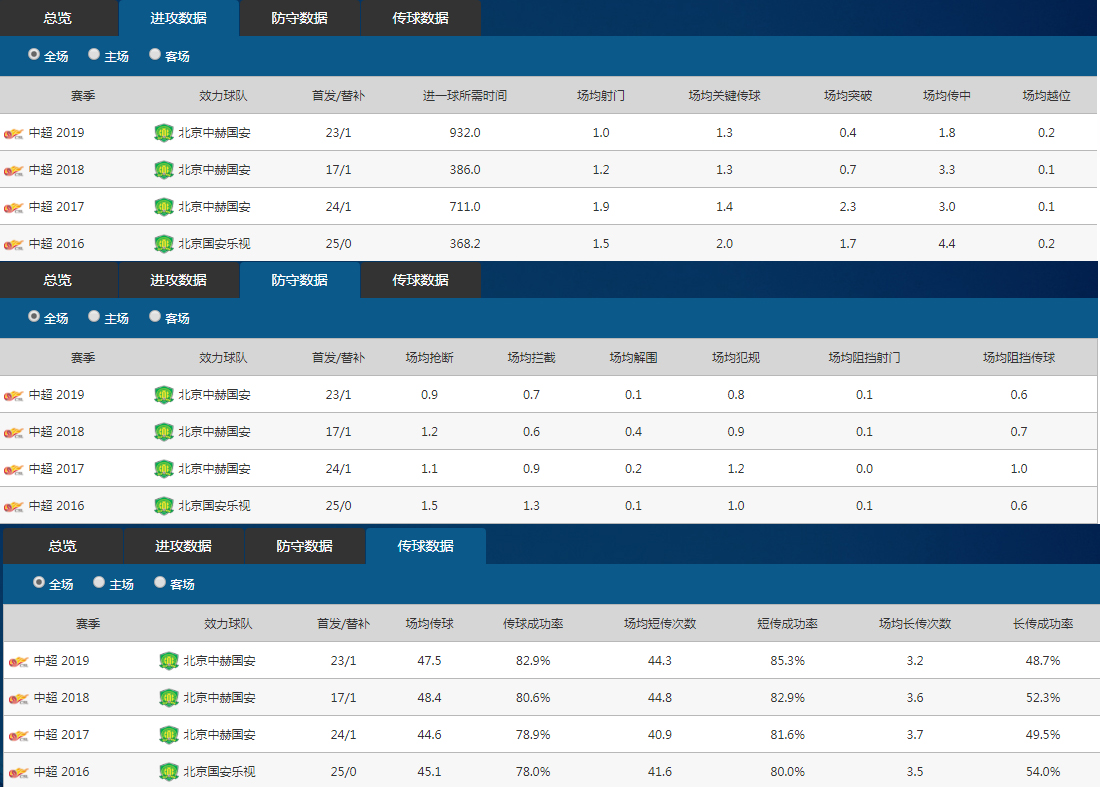Image resolution: width=1100 pixels, height=787 pixels.
Task: Open the 传球数据 tab in the attack section
Action: 420,18
